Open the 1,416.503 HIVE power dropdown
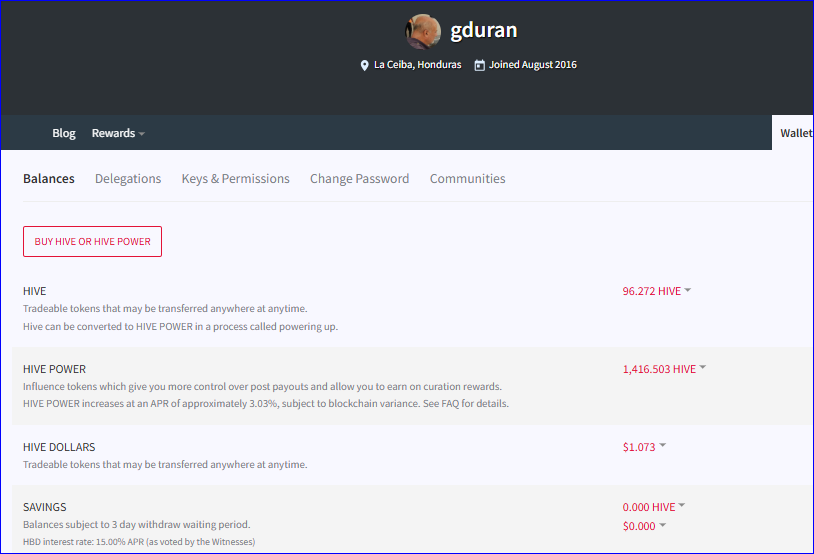Image resolution: width=814 pixels, height=554 pixels. (664, 369)
